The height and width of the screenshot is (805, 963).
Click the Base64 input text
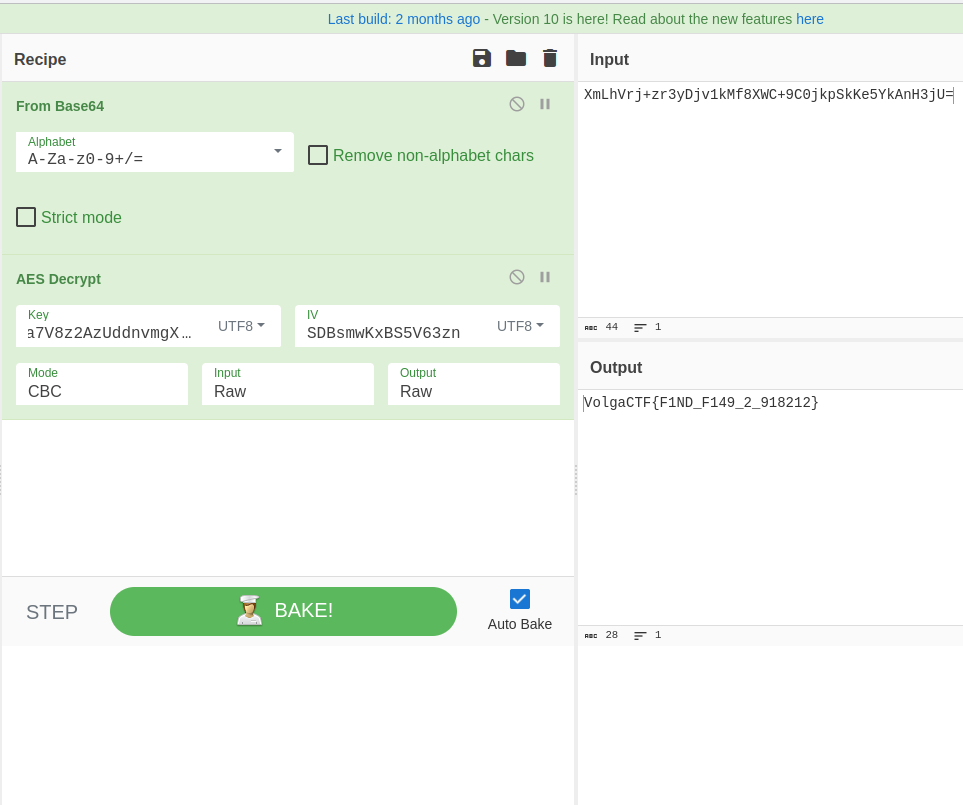coord(768,94)
